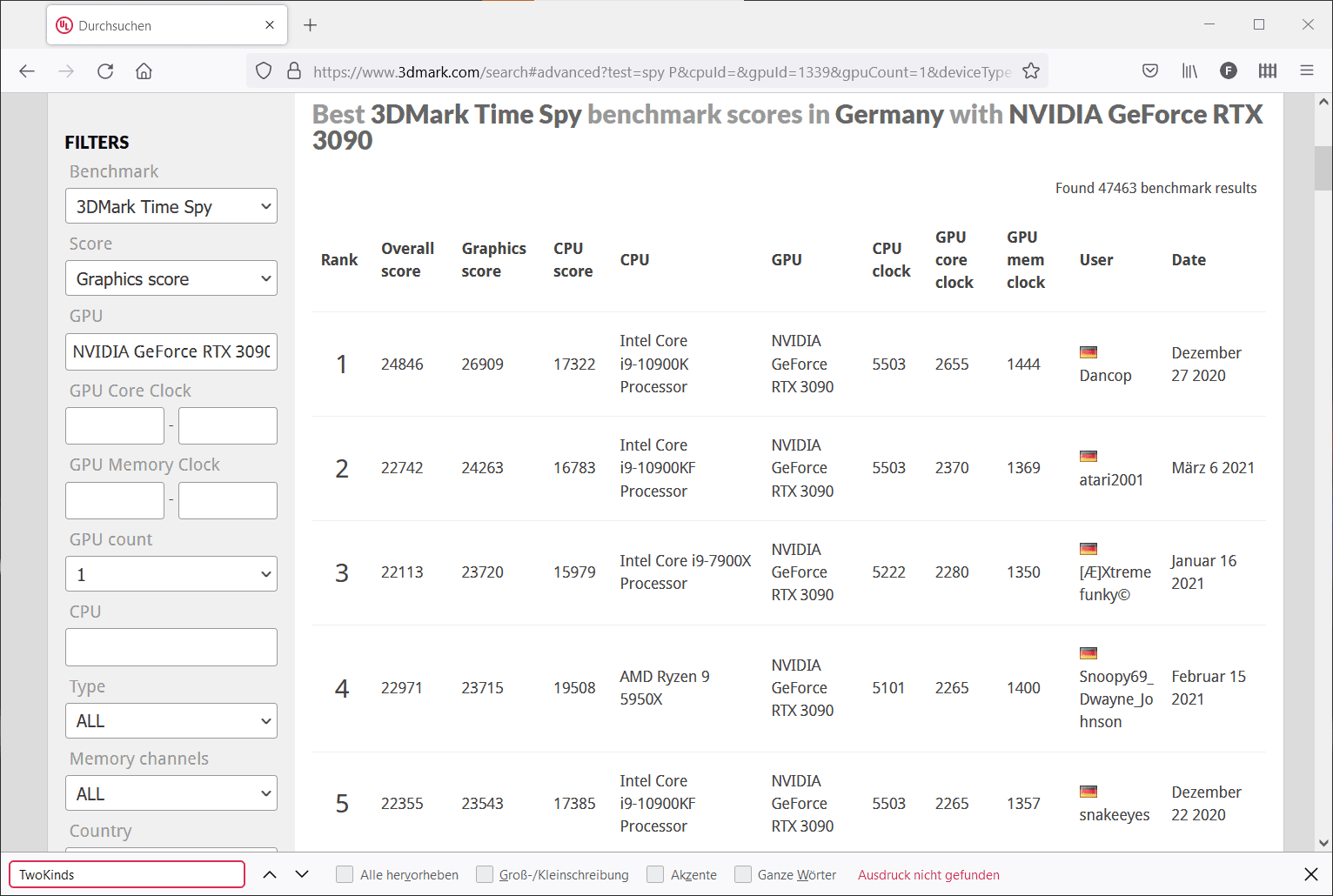This screenshot has width=1333, height=896.
Task: Click the CPU score column header
Action: coord(573,260)
